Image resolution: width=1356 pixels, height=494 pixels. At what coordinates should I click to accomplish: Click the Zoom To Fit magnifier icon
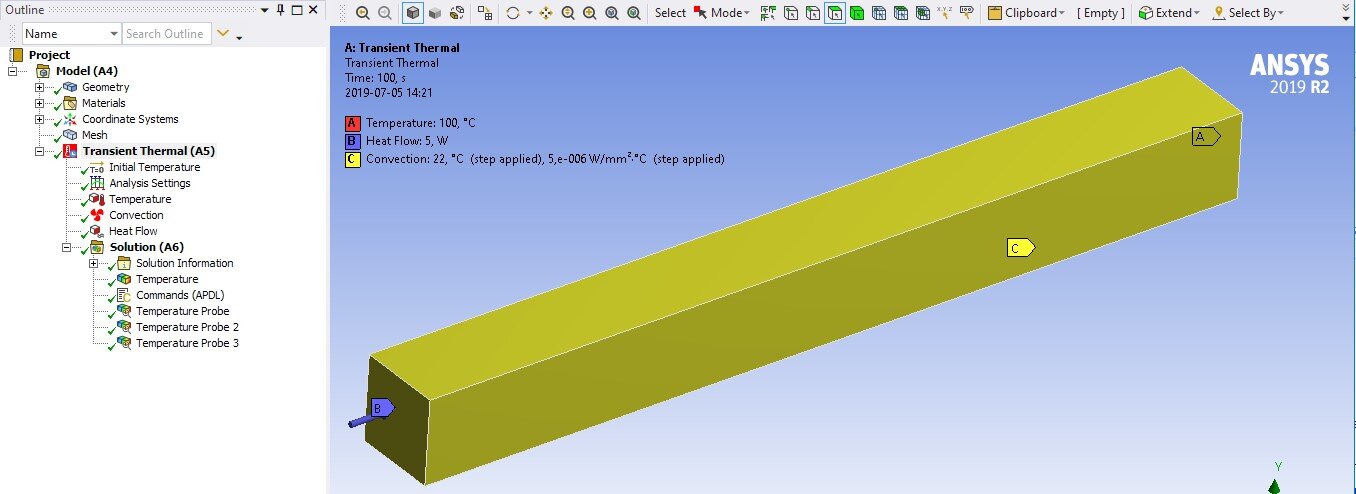[x=611, y=13]
